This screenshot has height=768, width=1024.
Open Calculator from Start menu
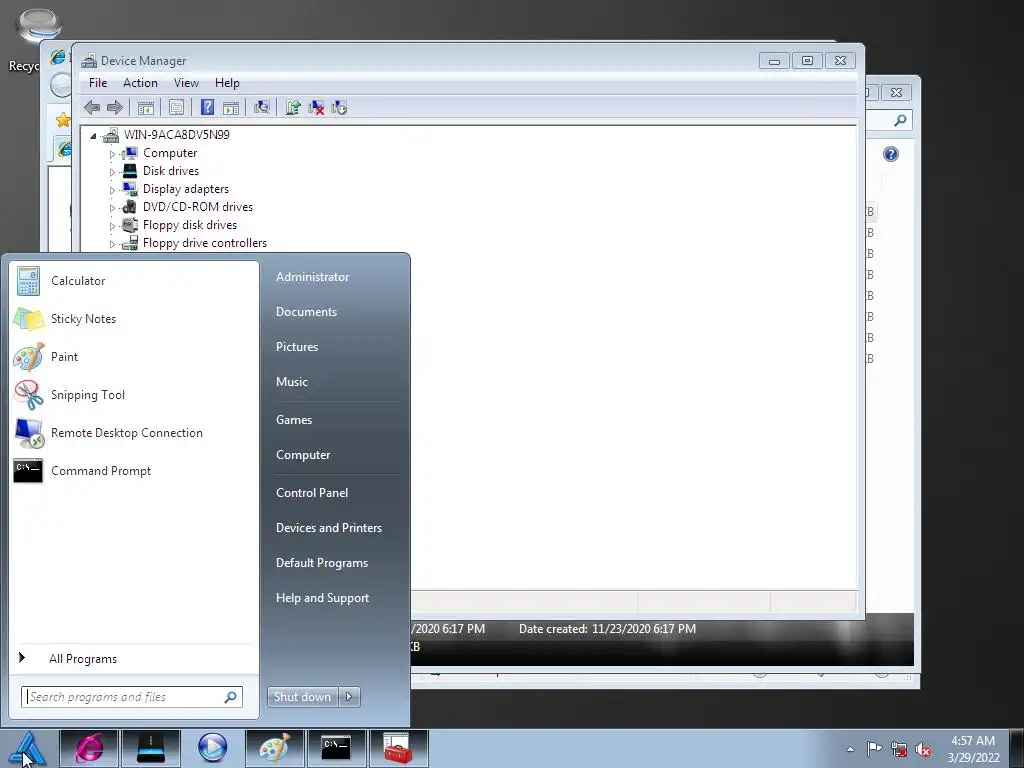click(135, 281)
